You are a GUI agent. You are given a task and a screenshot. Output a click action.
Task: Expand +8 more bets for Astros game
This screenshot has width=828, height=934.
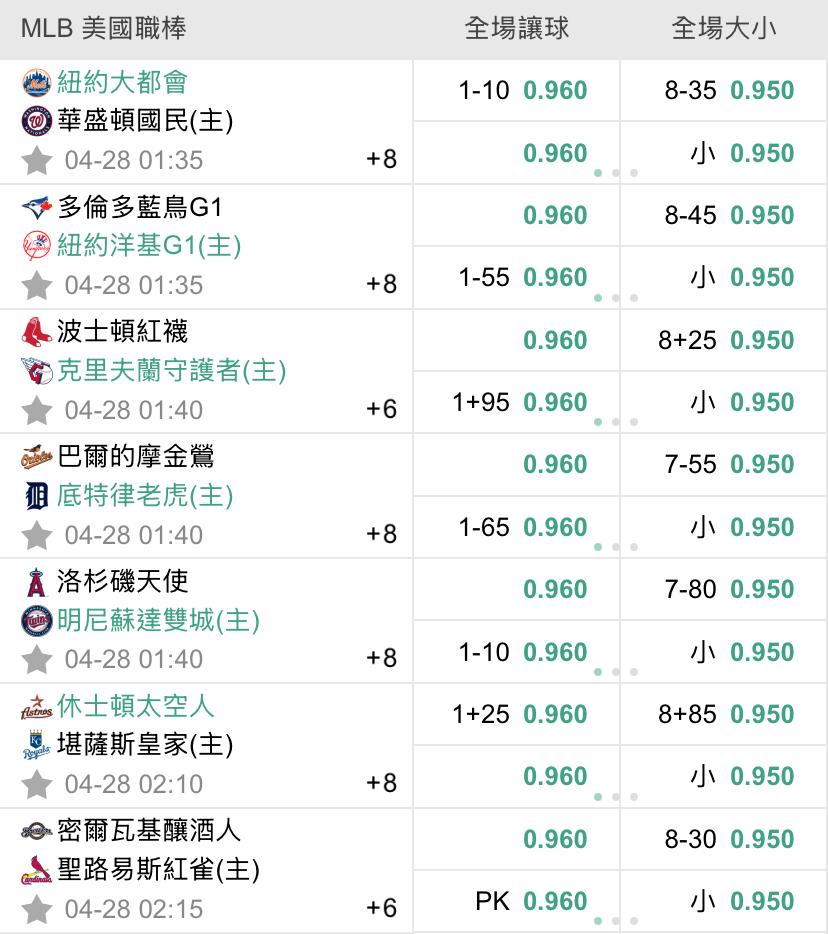pyautogui.click(x=381, y=783)
